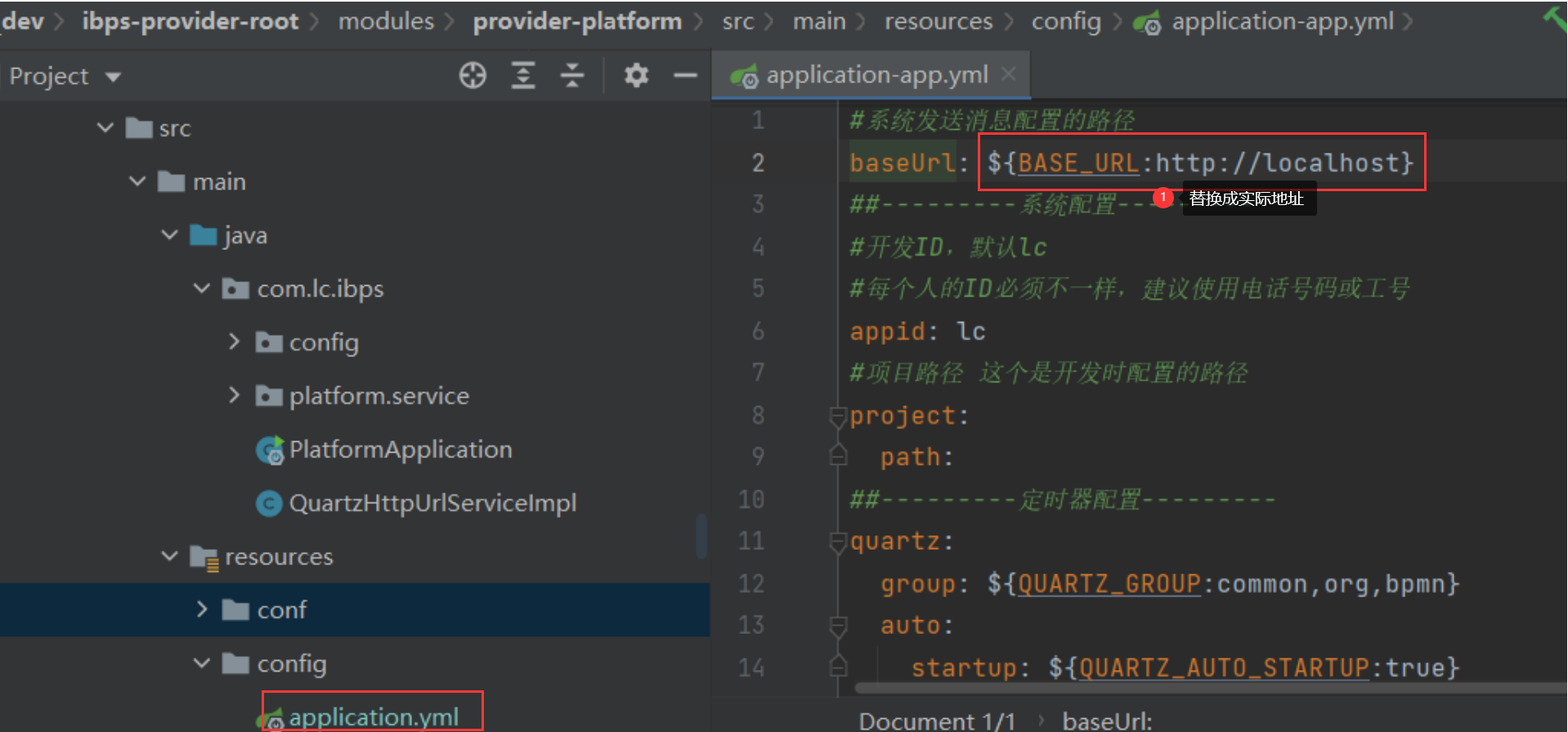Expand the conf folder
This screenshot has height=732, width=1568.
pos(202,609)
